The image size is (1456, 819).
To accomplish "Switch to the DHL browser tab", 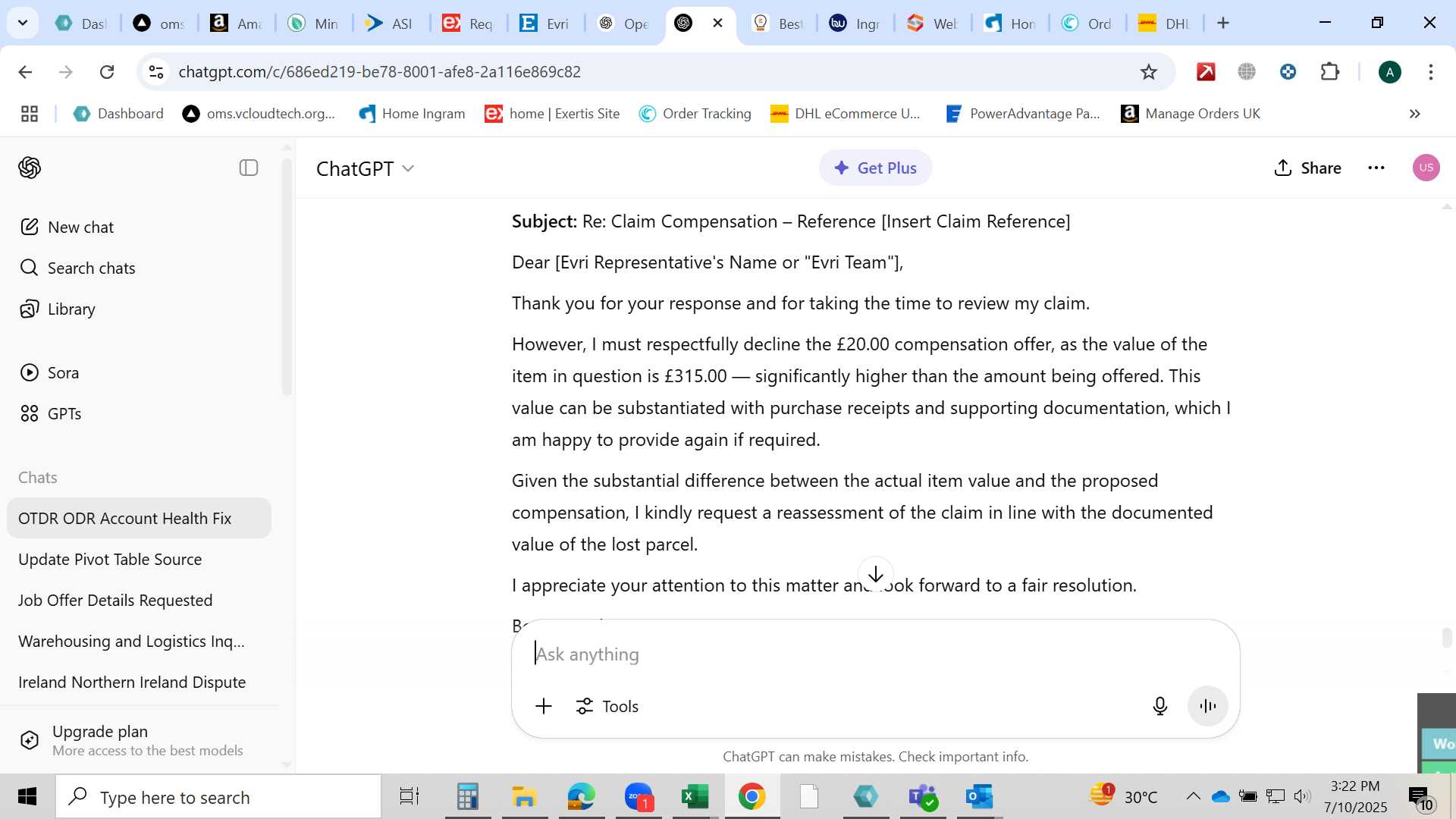I will point(1164,24).
